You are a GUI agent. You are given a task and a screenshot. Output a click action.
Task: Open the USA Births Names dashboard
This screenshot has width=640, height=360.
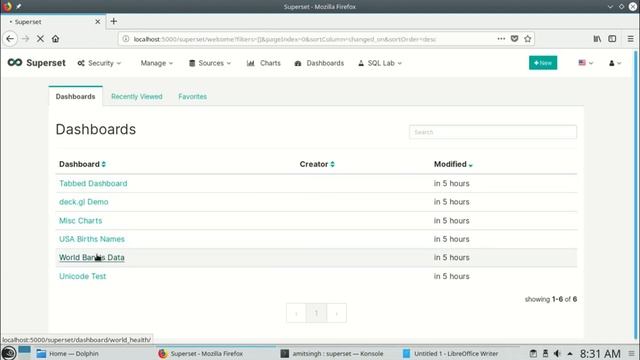92,239
